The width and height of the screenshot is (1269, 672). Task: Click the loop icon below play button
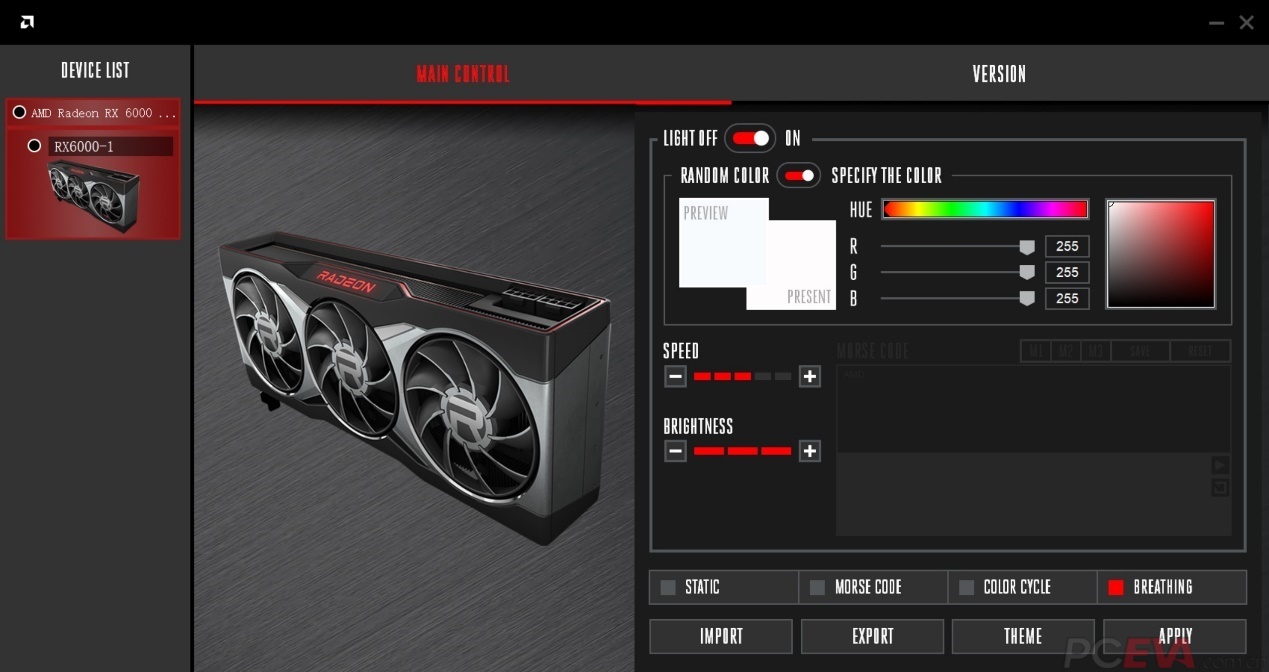[x=1220, y=487]
